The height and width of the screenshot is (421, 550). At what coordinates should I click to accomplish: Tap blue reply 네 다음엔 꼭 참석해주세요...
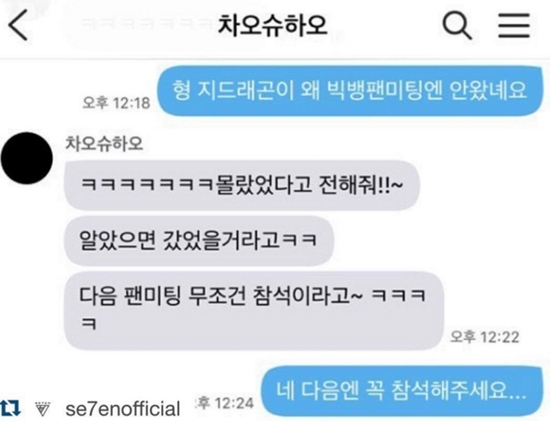[402, 391]
